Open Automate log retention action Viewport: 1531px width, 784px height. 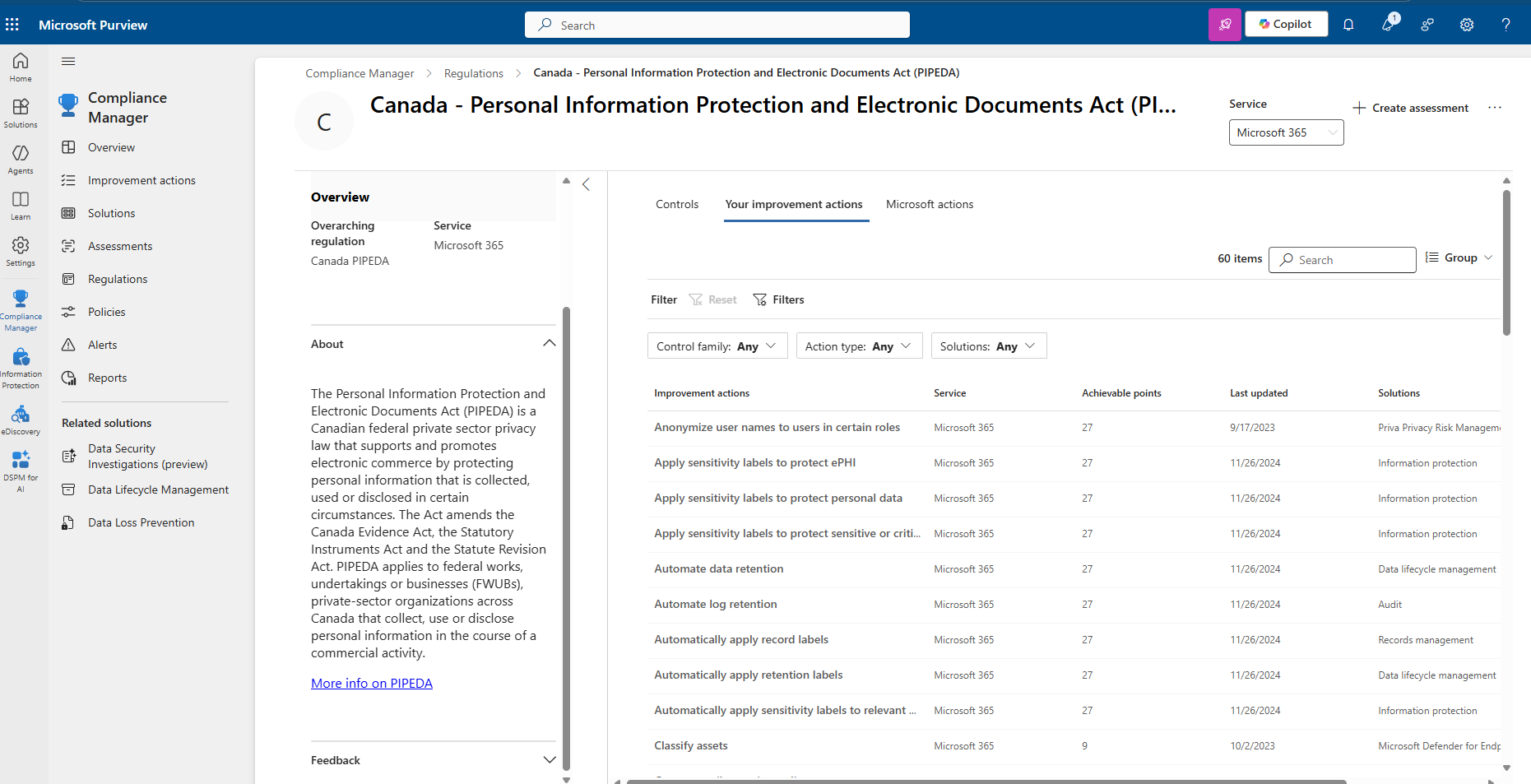click(715, 604)
